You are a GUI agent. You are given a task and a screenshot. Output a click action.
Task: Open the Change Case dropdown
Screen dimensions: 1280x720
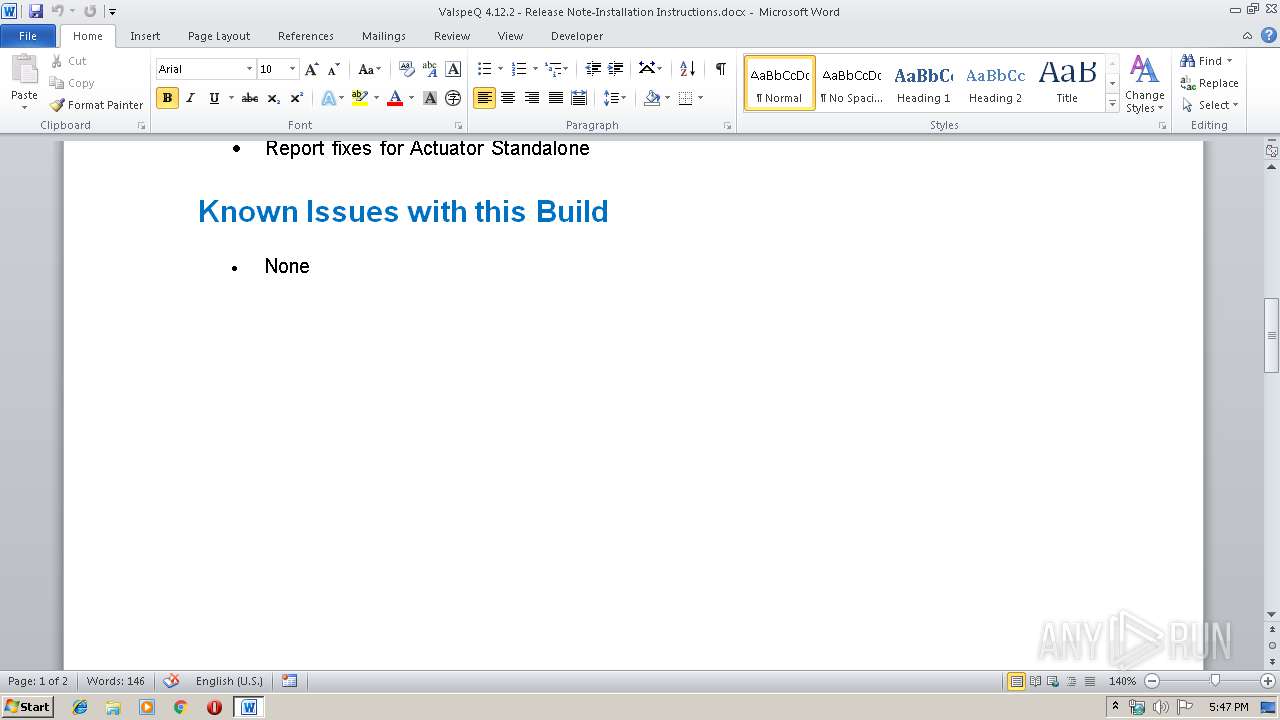pos(369,69)
